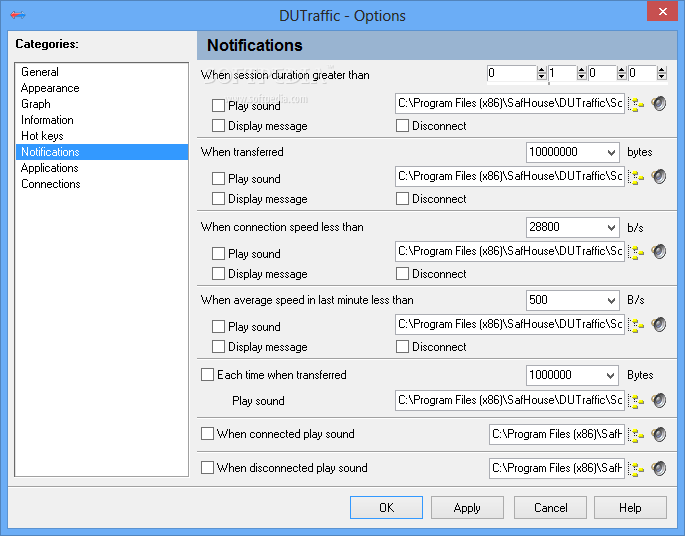
Task: Click the Apply button
Action: pyautogui.click(x=467, y=508)
